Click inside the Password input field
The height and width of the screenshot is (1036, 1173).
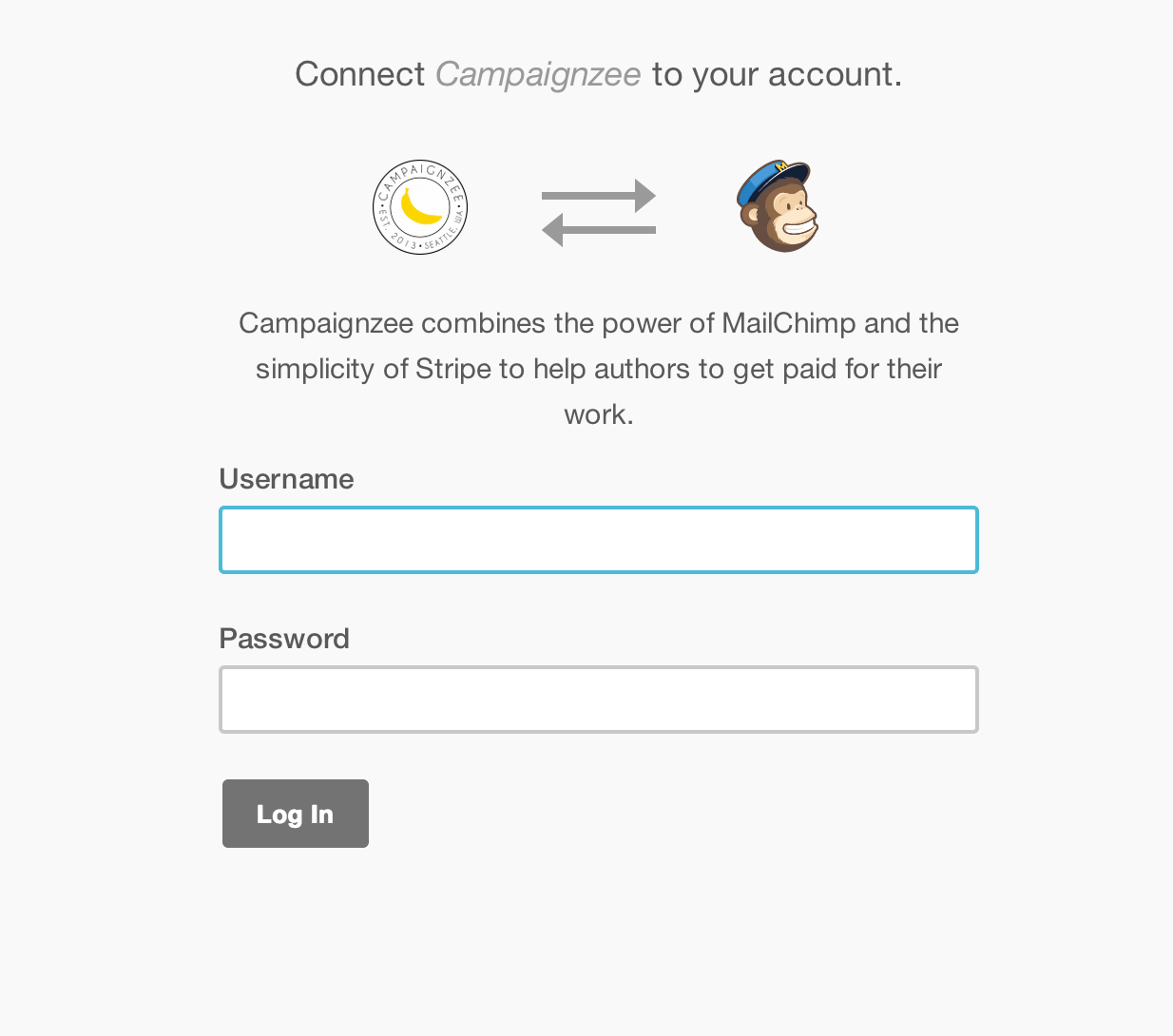coord(598,699)
